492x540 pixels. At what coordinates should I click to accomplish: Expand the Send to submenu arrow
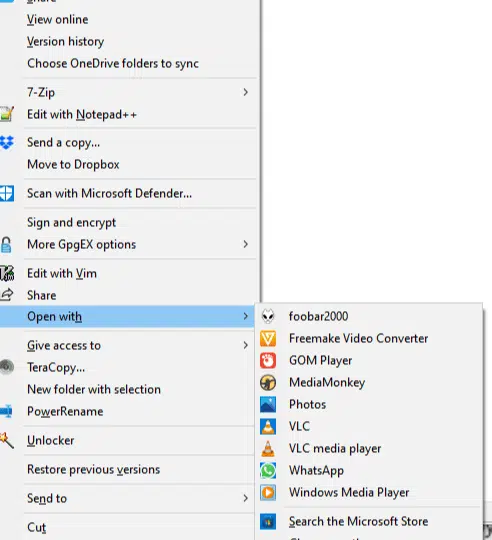click(245, 498)
